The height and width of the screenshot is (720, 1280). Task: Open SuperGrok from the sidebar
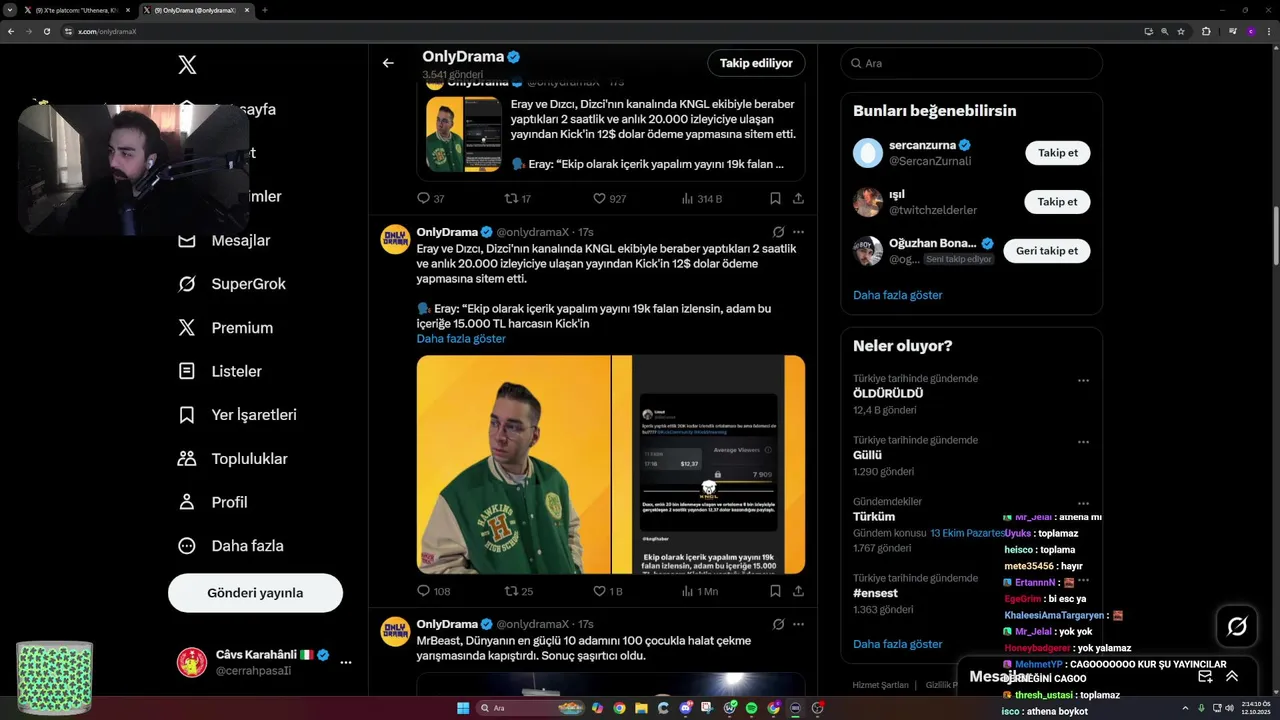point(232,284)
